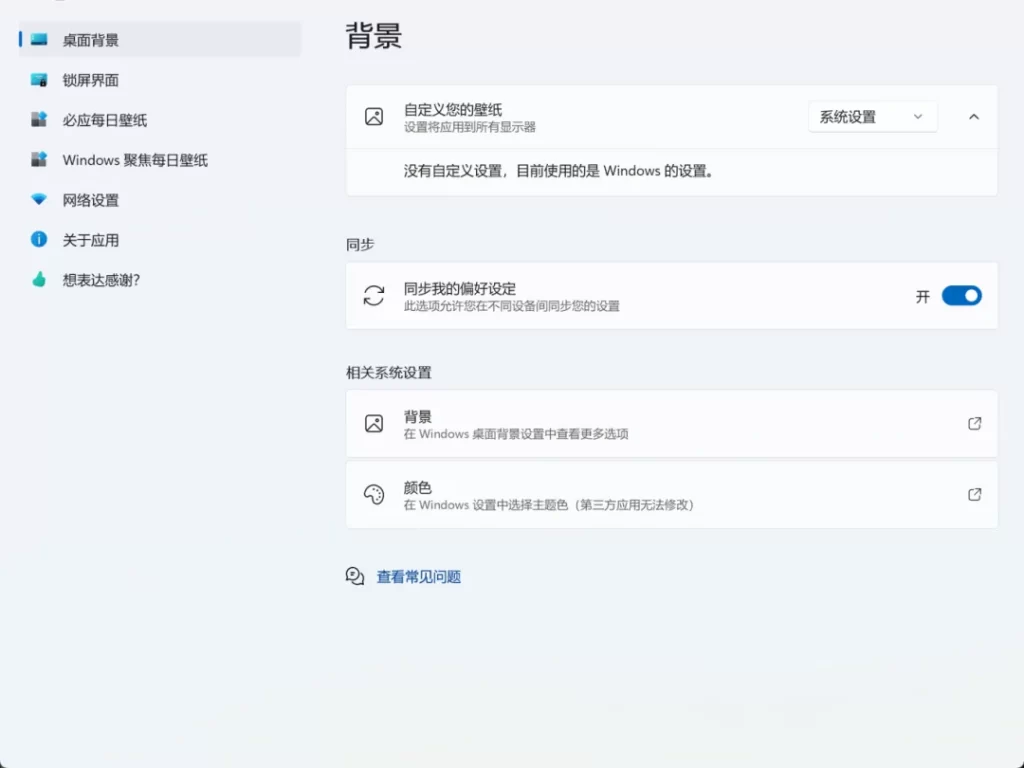Screen dimensions: 1024x768
Task: Click the Wi-Fi icon beside 网络设置
Action: coord(39,199)
